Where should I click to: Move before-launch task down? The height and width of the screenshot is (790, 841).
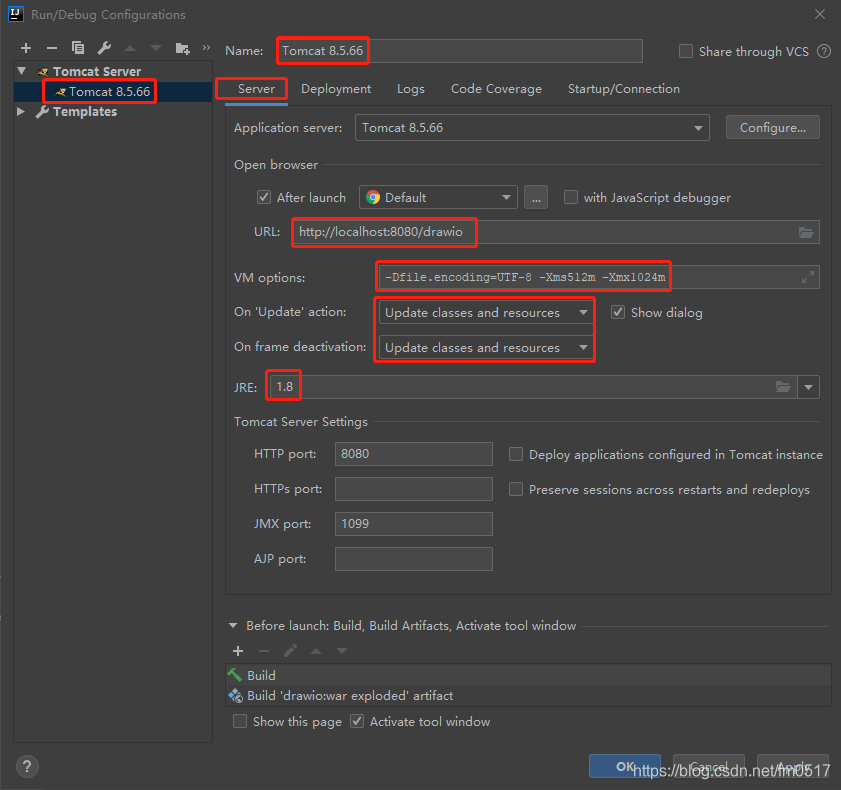click(342, 651)
